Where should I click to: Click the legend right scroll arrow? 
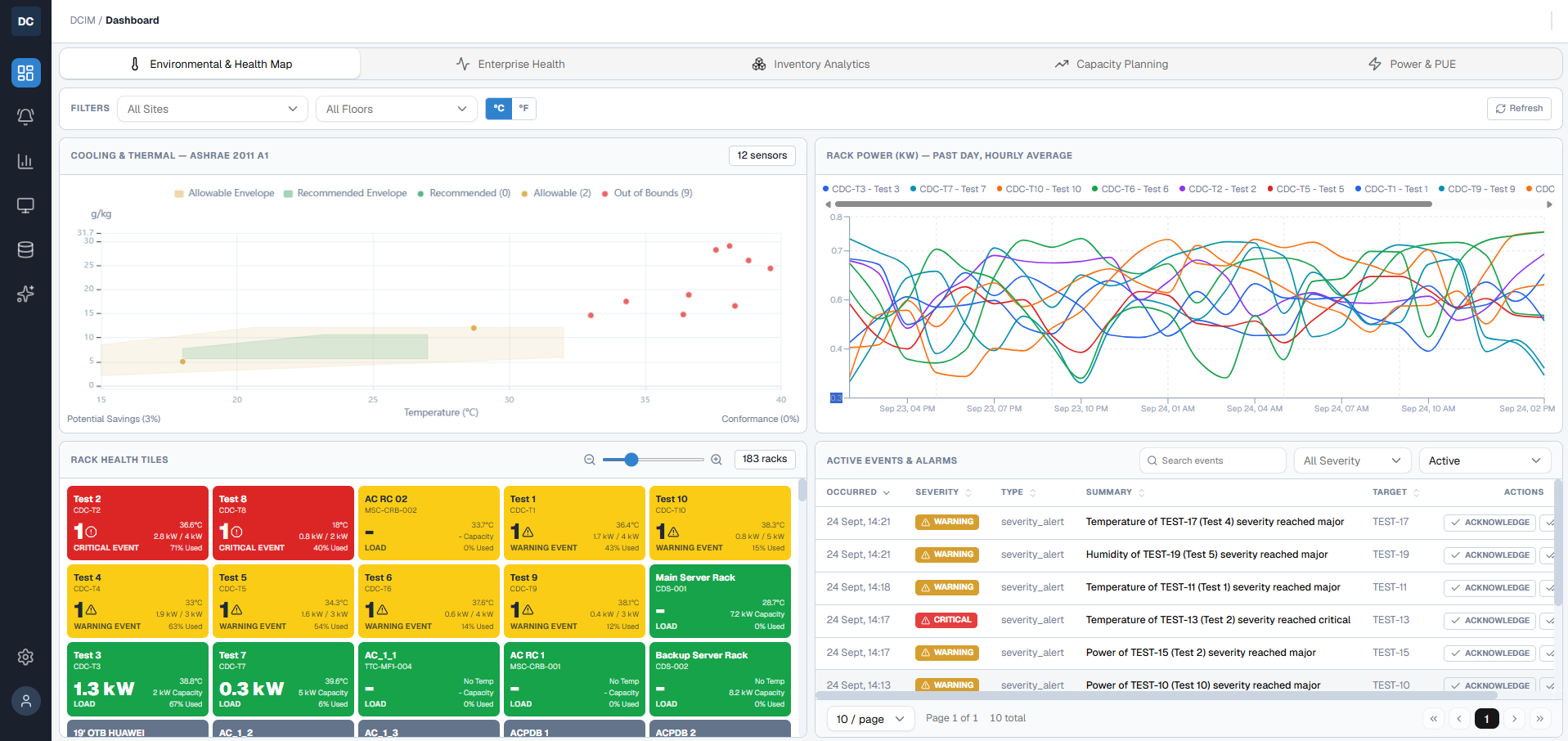tap(1549, 204)
